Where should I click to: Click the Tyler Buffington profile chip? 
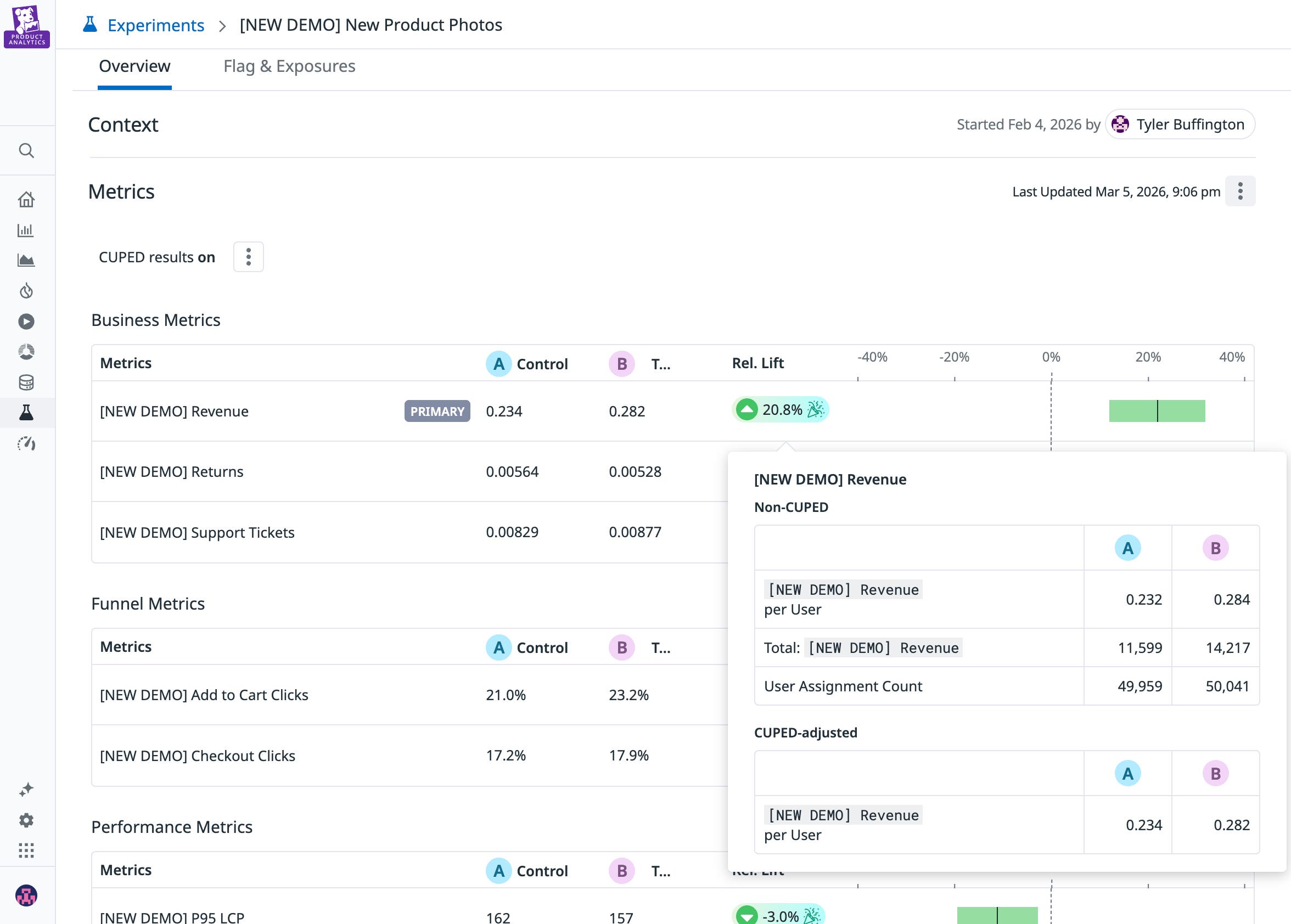pos(1180,124)
